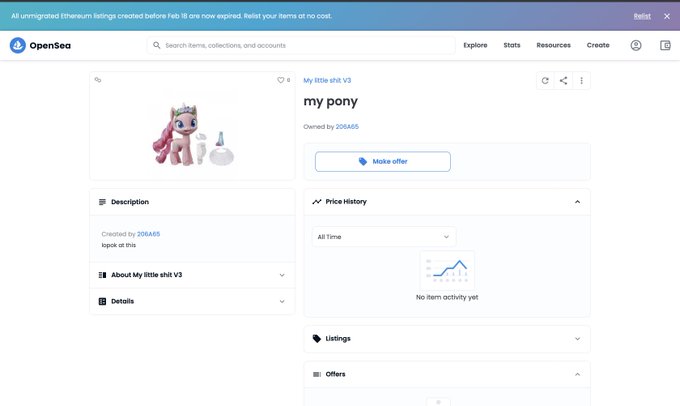
Task: Collapse the Price History section chevron
Action: [x=577, y=202]
